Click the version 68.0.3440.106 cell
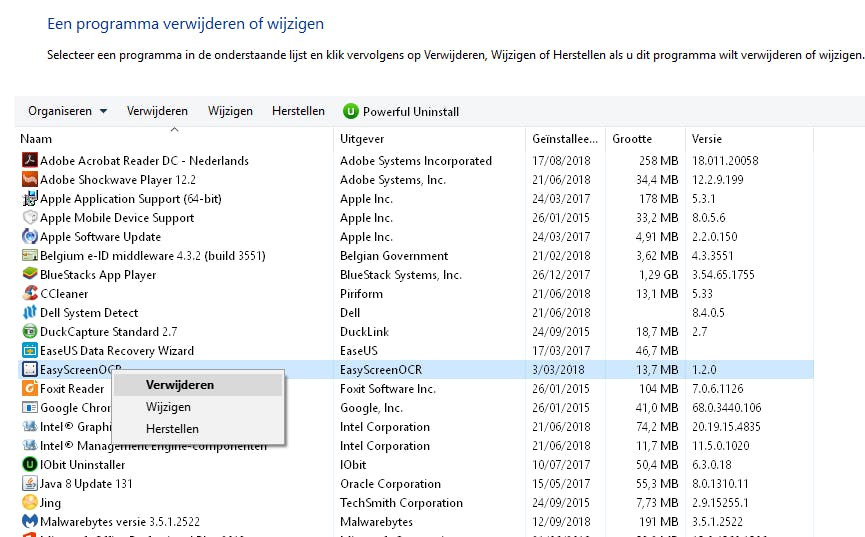Viewport: 865px width, 537px height. coord(727,408)
